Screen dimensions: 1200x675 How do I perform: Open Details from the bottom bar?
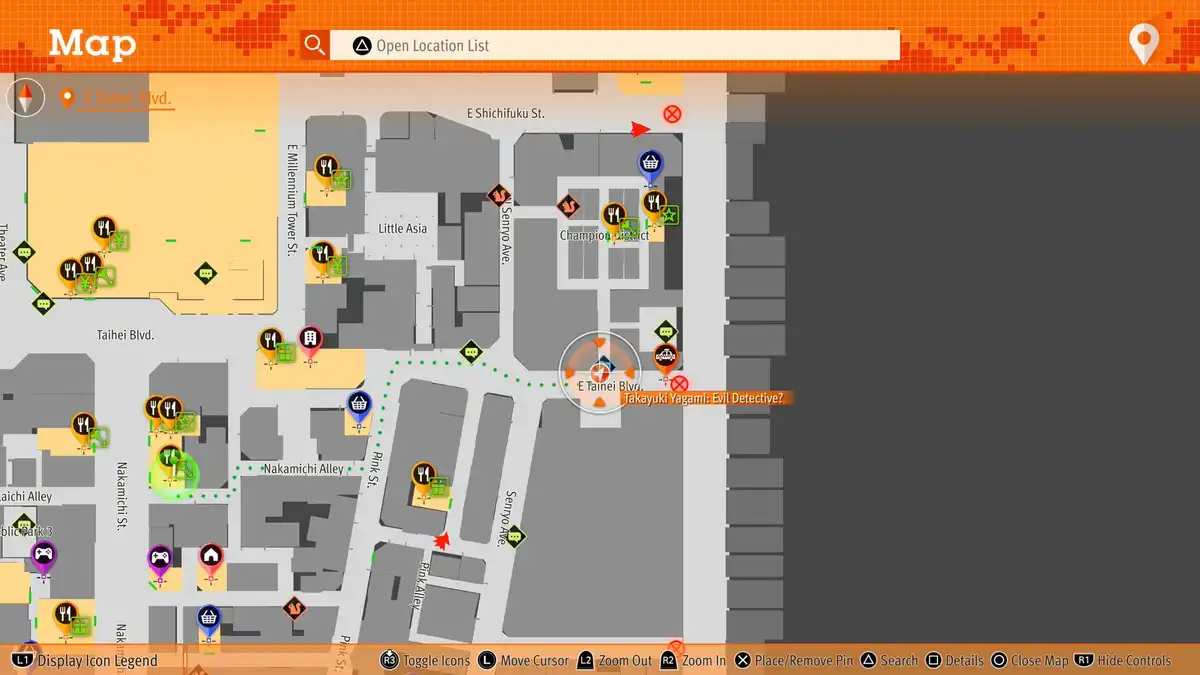point(955,661)
